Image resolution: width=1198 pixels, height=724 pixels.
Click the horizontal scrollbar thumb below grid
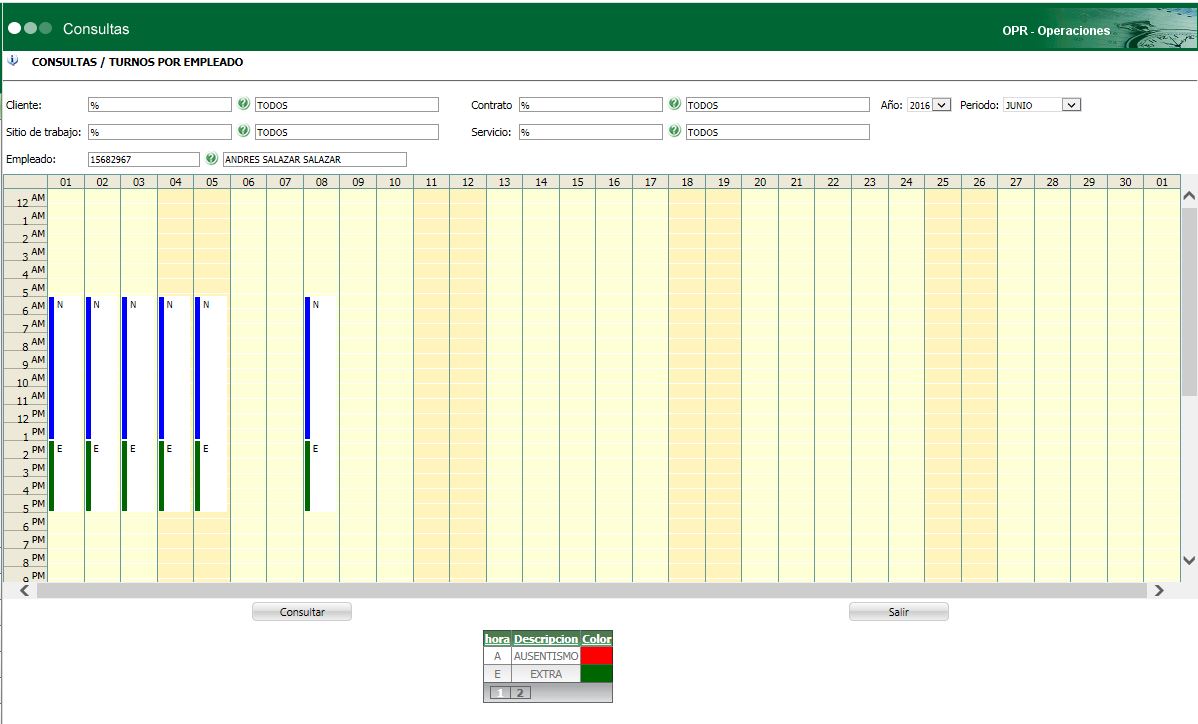[592, 590]
